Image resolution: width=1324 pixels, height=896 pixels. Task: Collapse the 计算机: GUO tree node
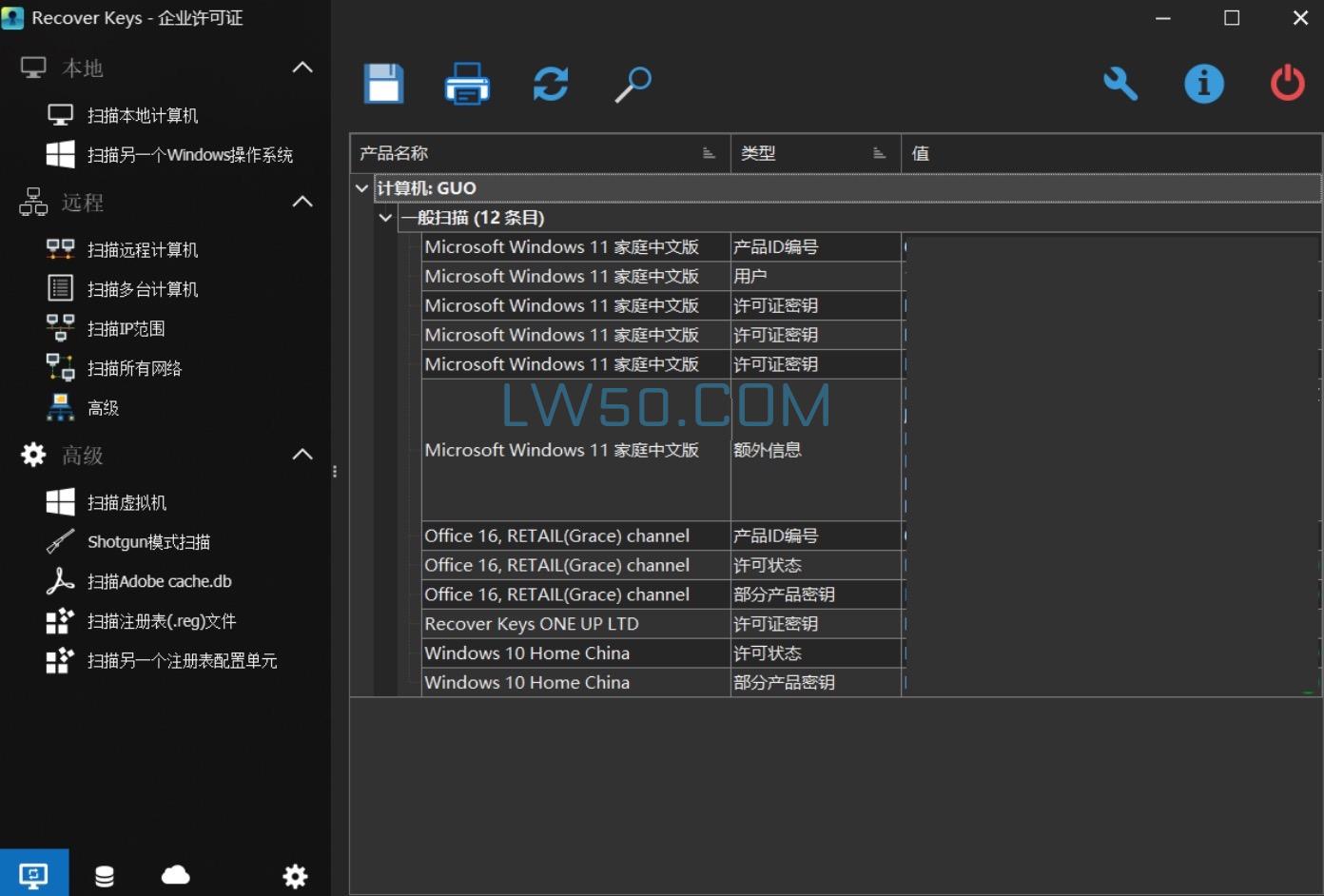pyautogui.click(x=361, y=187)
